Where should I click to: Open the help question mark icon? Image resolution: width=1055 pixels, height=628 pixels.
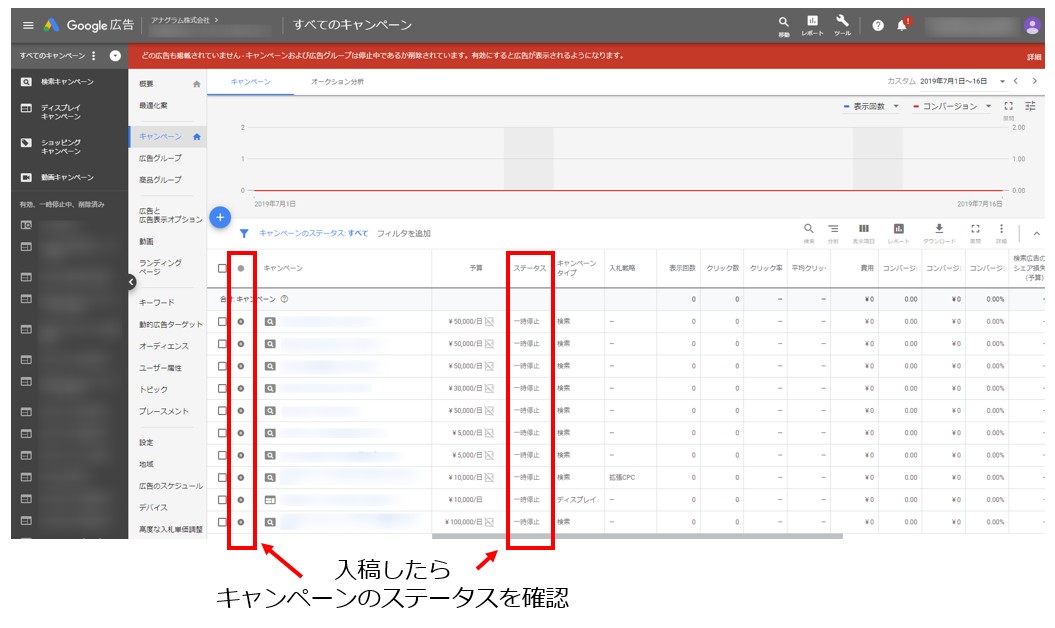click(877, 25)
